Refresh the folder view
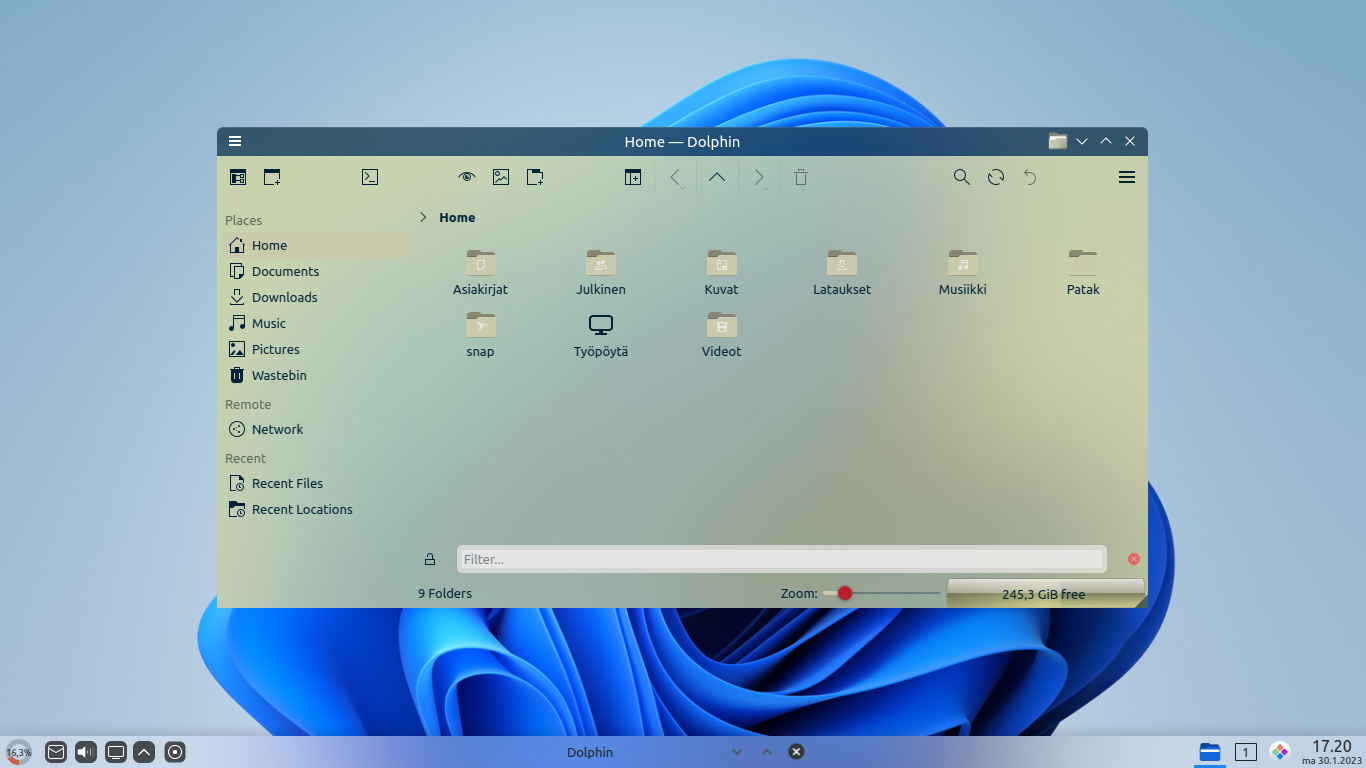Screen dimensions: 1366x768 coord(996,177)
